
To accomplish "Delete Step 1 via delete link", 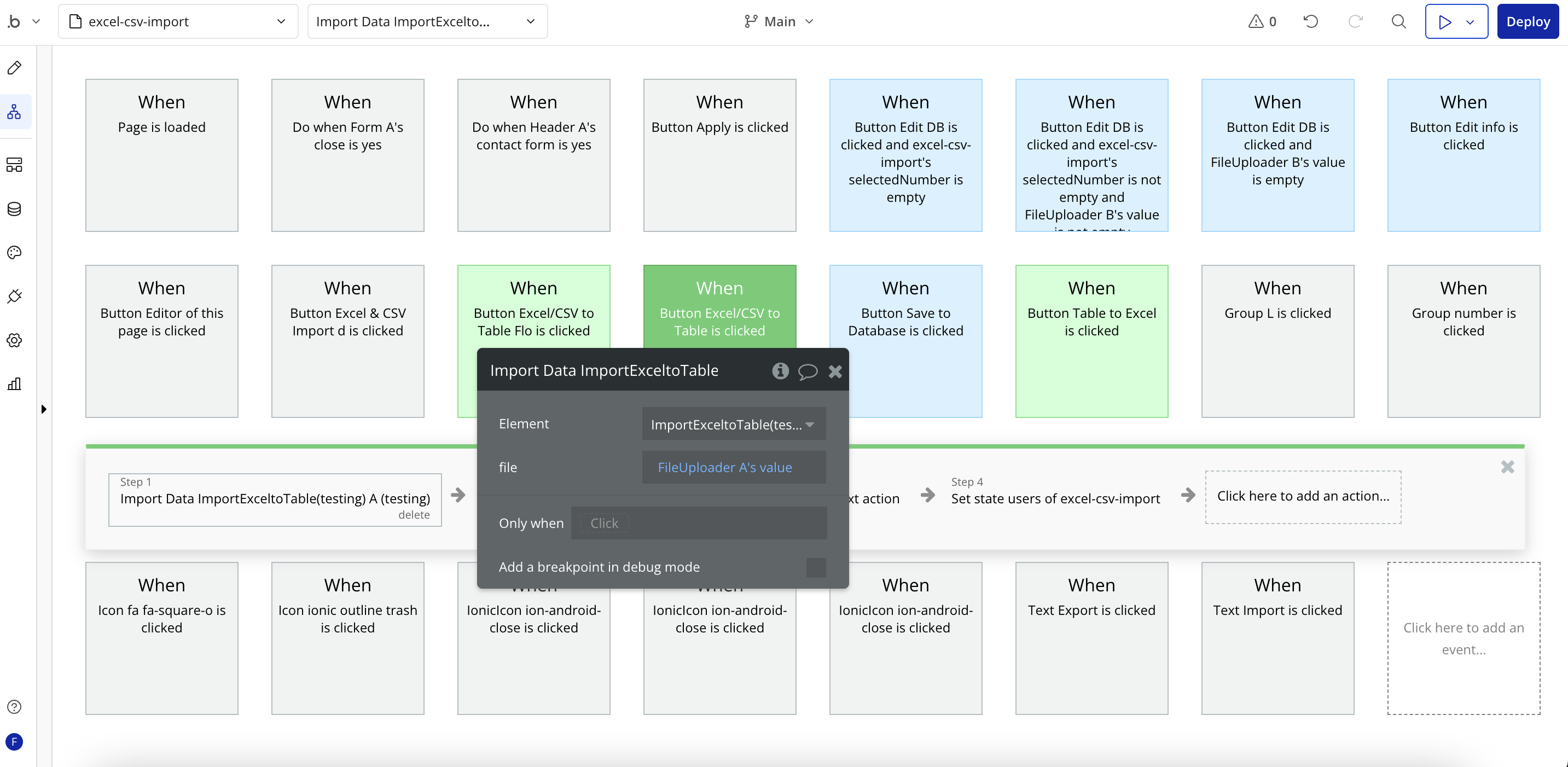I will tap(414, 515).
